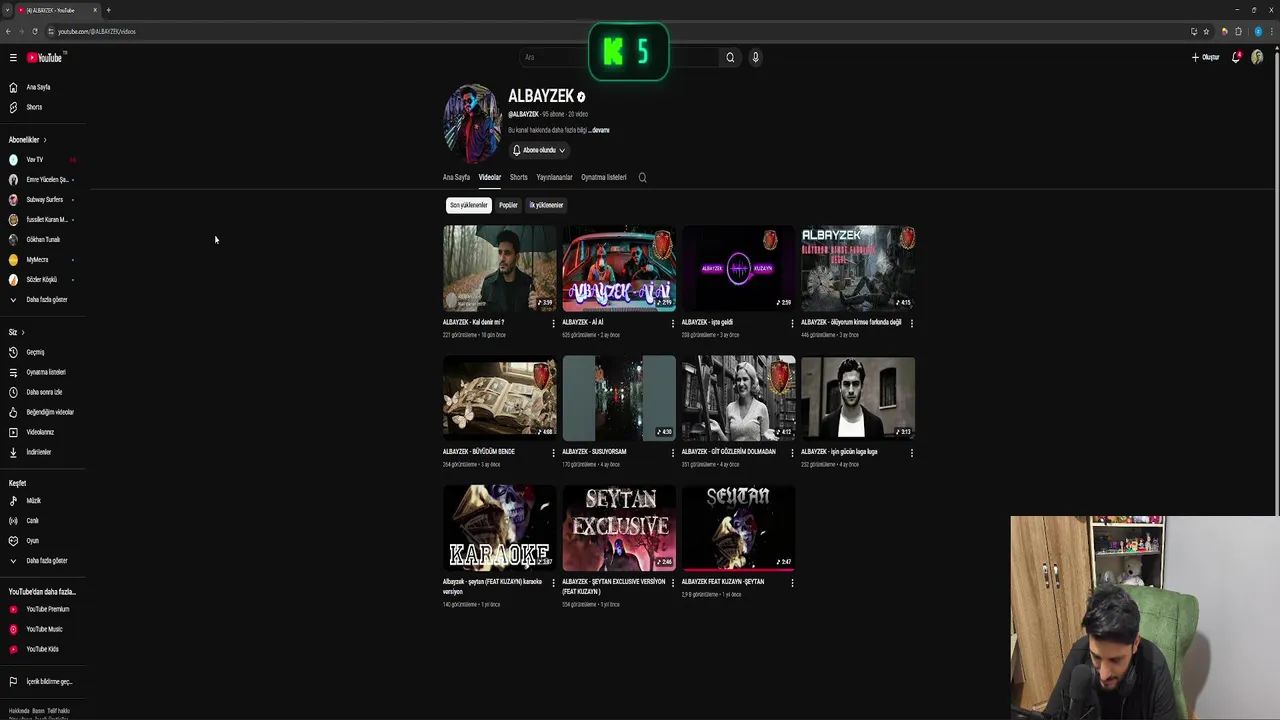The height and width of the screenshot is (720, 1280).
Task: Click the browser address bar
Action: click(600, 31)
